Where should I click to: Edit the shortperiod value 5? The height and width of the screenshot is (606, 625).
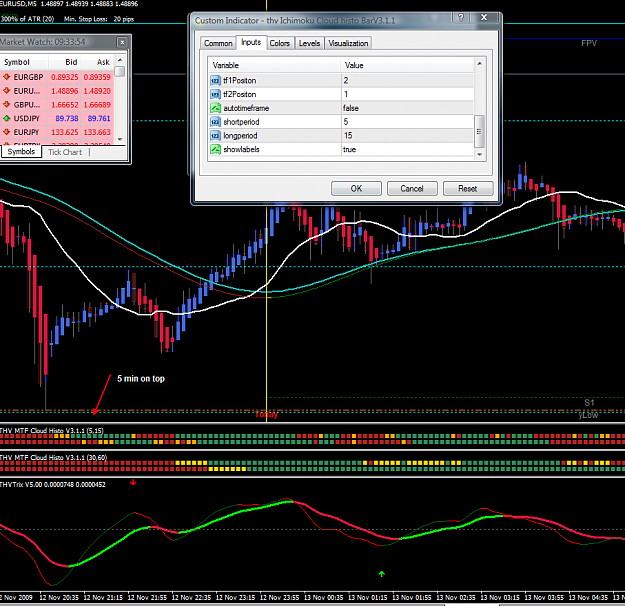click(407, 122)
